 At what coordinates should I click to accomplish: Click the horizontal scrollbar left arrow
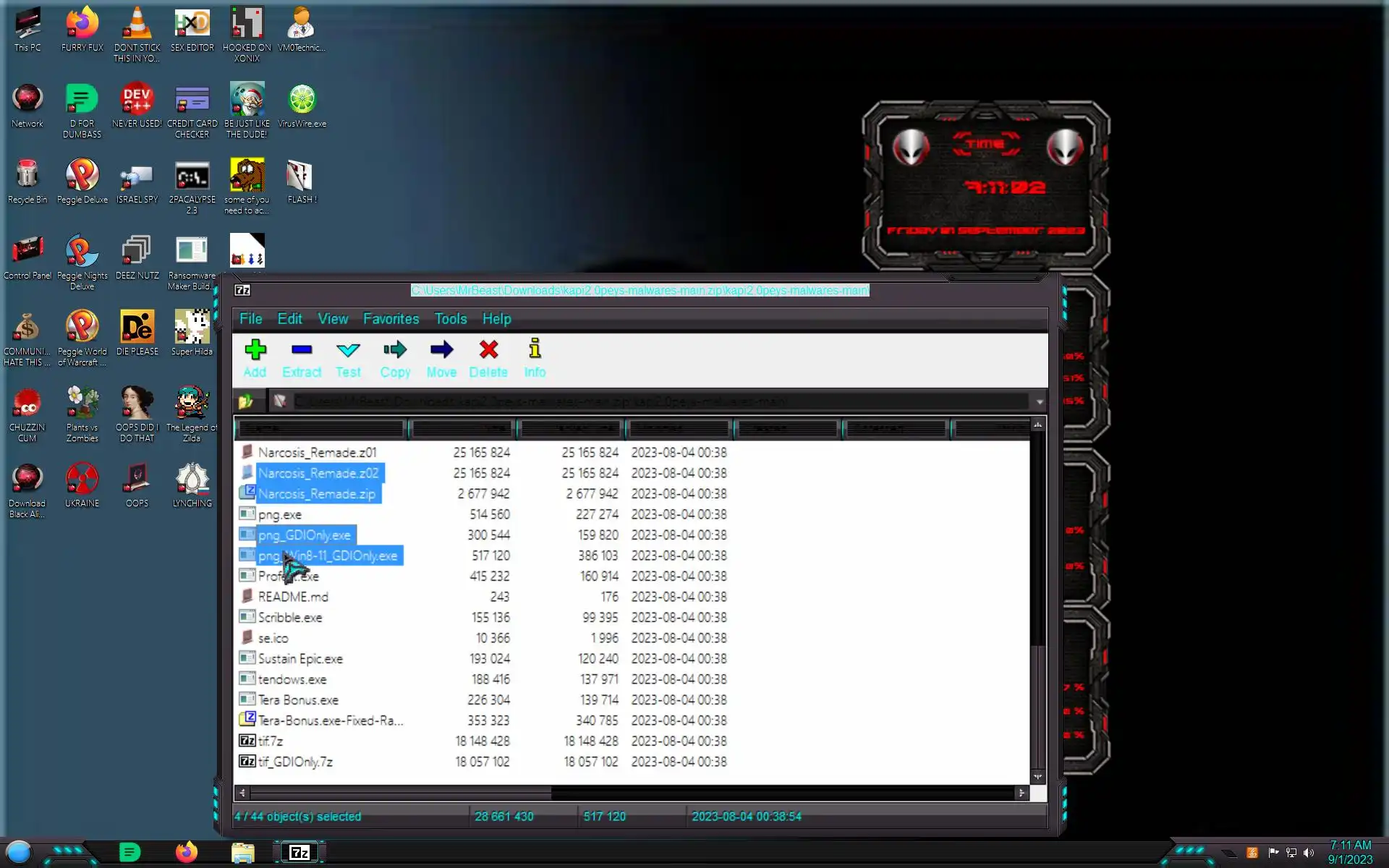click(242, 793)
